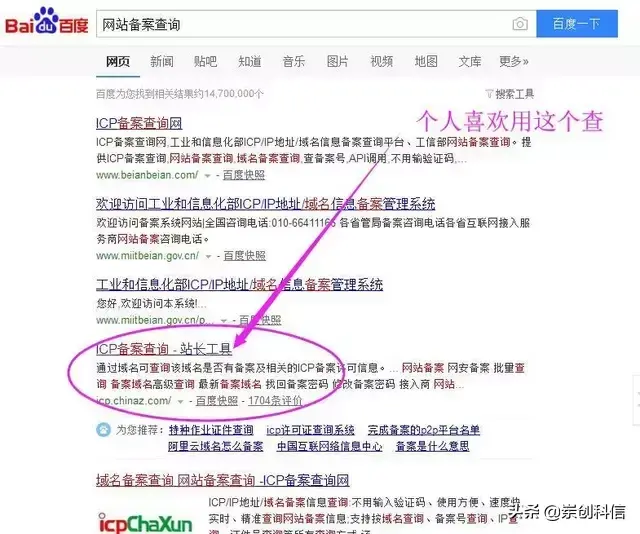Switch to the 图片 tab

pyautogui.click(x=338, y=62)
